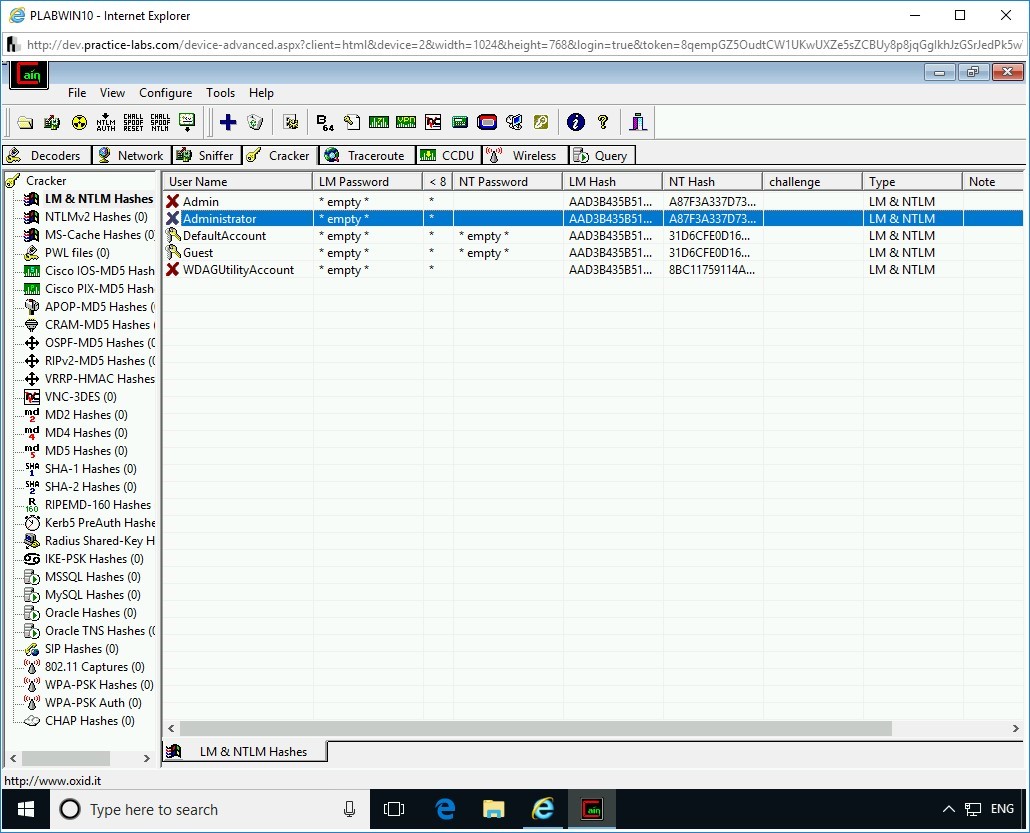Image resolution: width=1030 pixels, height=833 pixels.
Task: Open the Base64 decoder icon
Action: click(x=325, y=122)
